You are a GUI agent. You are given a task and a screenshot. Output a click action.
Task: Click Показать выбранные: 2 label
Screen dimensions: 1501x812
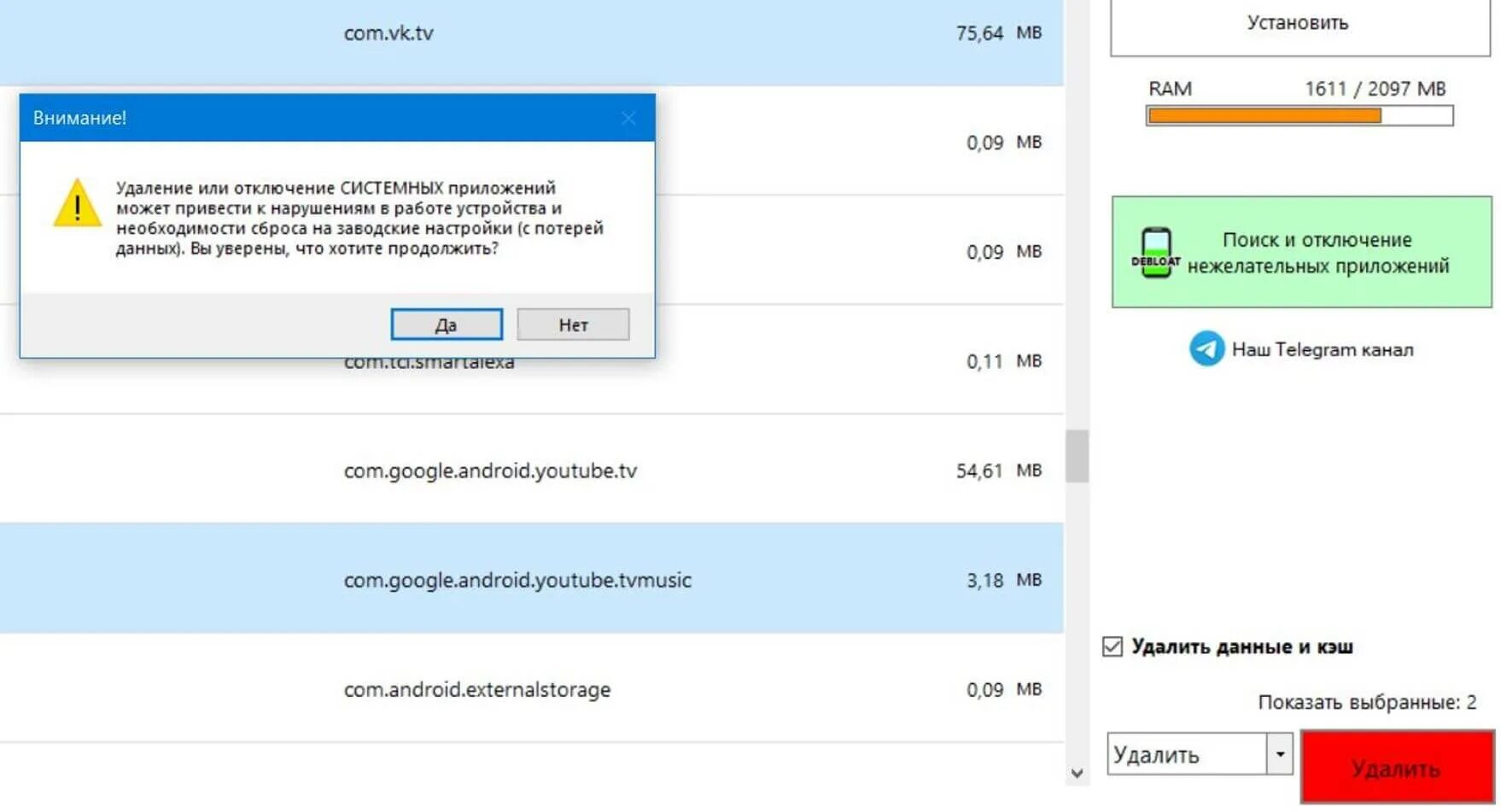pyautogui.click(x=1367, y=702)
